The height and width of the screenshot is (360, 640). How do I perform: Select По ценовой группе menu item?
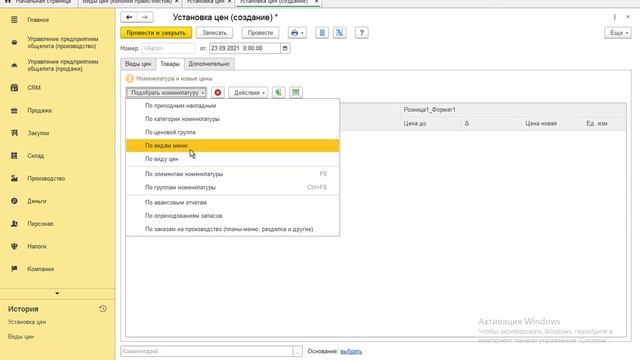coord(233,132)
